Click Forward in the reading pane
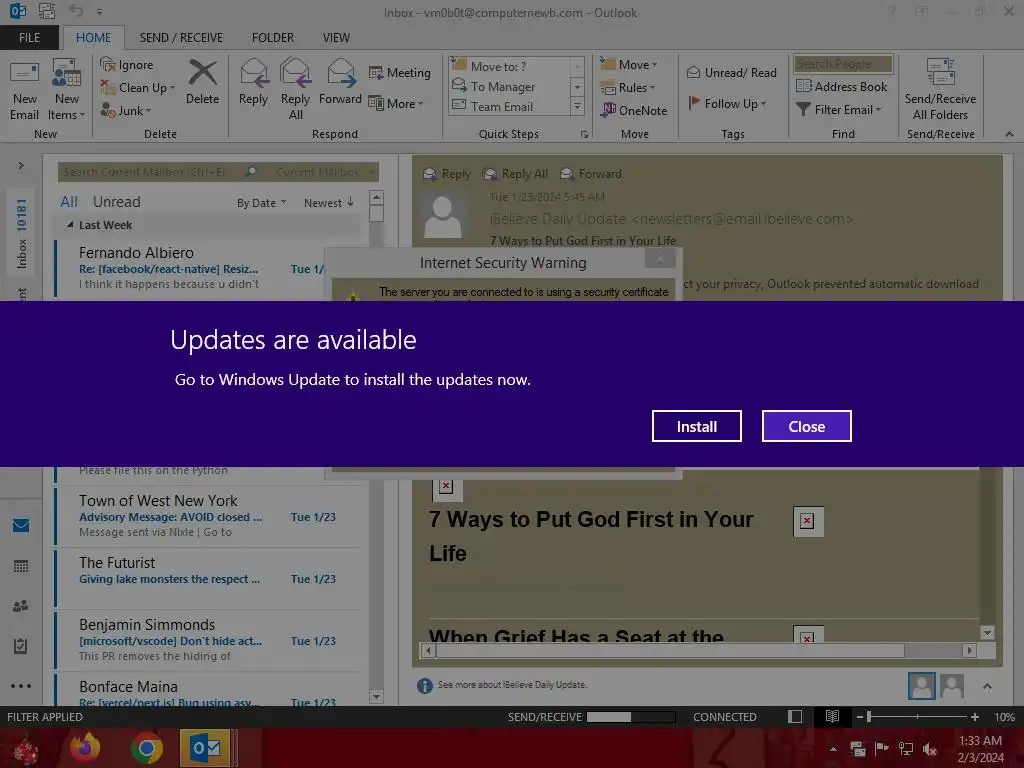 (591, 174)
